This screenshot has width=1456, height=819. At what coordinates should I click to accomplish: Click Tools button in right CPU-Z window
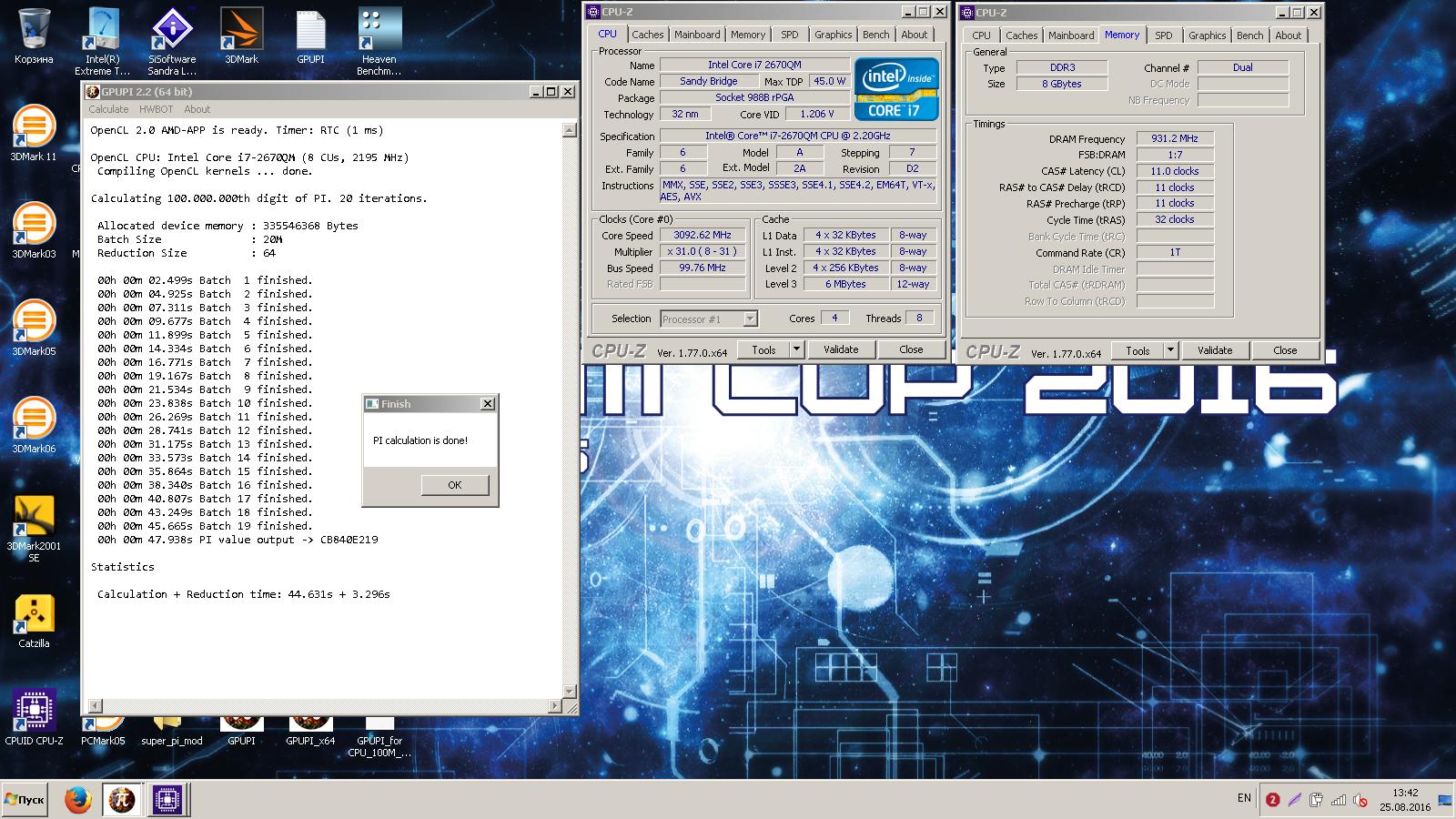pos(1137,350)
